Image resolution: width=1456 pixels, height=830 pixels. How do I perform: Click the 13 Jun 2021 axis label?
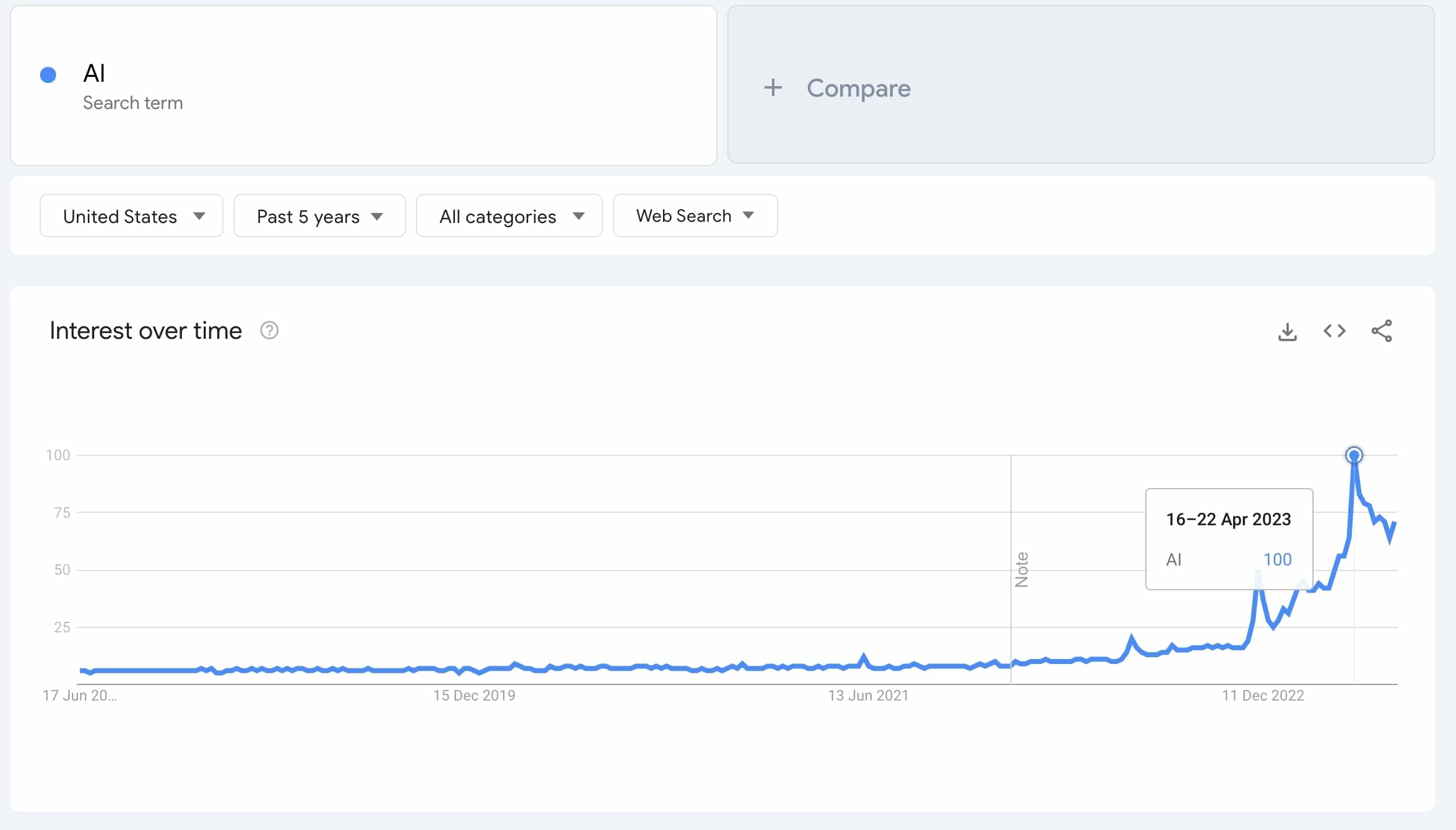(868, 696)
